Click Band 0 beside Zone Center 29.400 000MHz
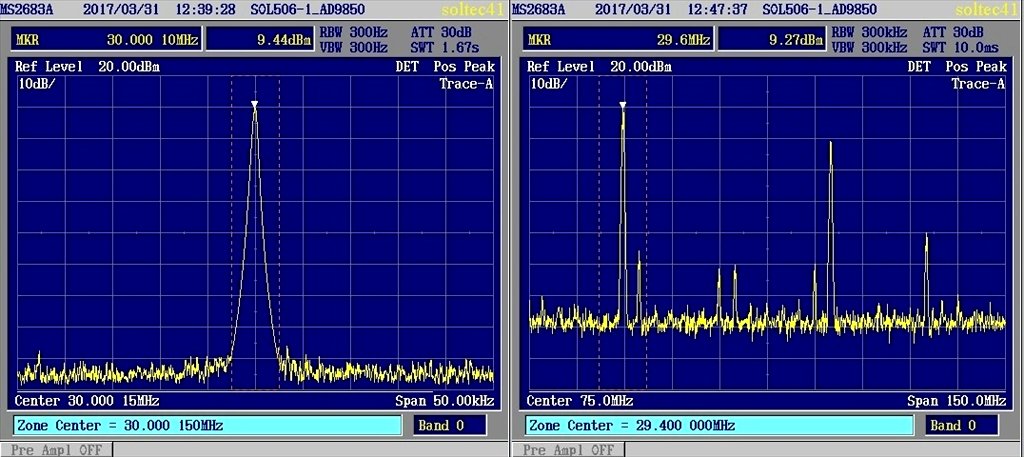This screenshot has height=457, width=1024. click(961, 426)
